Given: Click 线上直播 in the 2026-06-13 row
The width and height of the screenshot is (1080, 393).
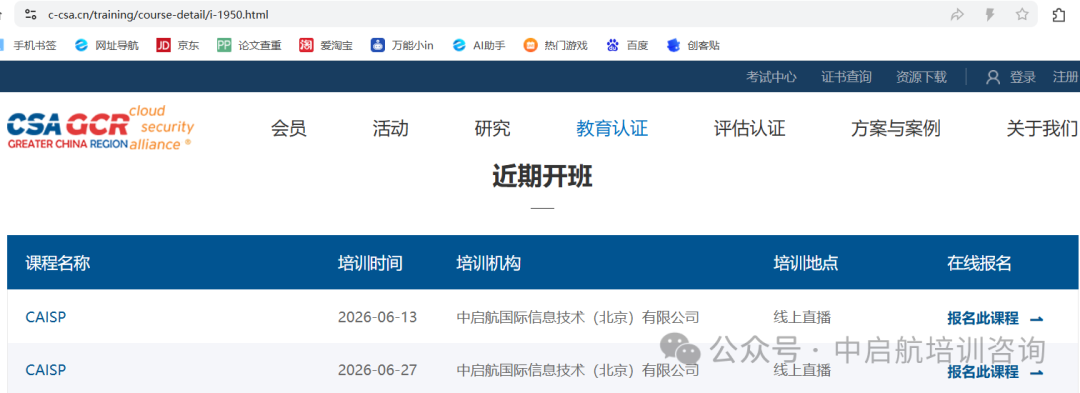Looking at the screenshot, I should (802, 317).
